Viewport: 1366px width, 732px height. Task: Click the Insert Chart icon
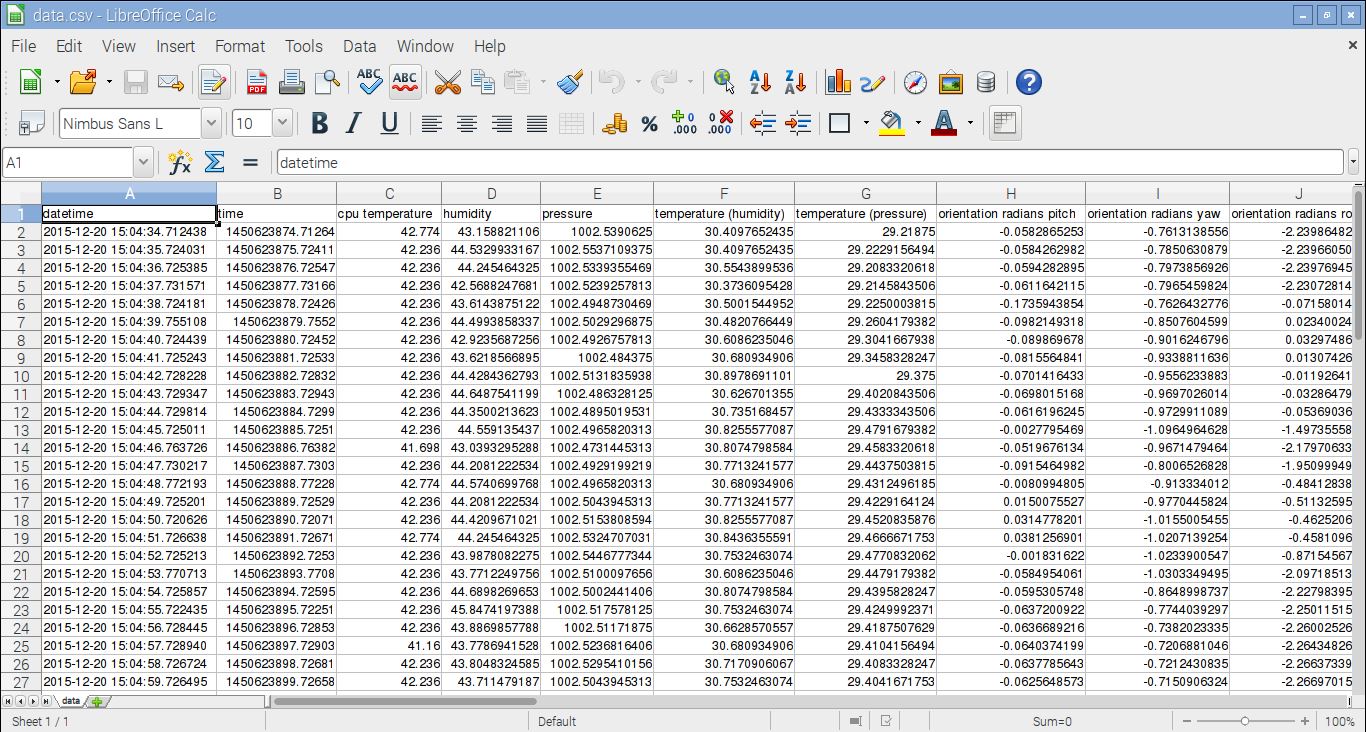click(838, 83)
